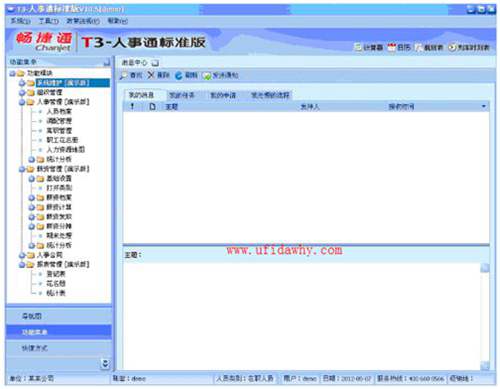500x389 pixels.
Task: Click the 人员类别 status bar entry
Action: (245, 378)
